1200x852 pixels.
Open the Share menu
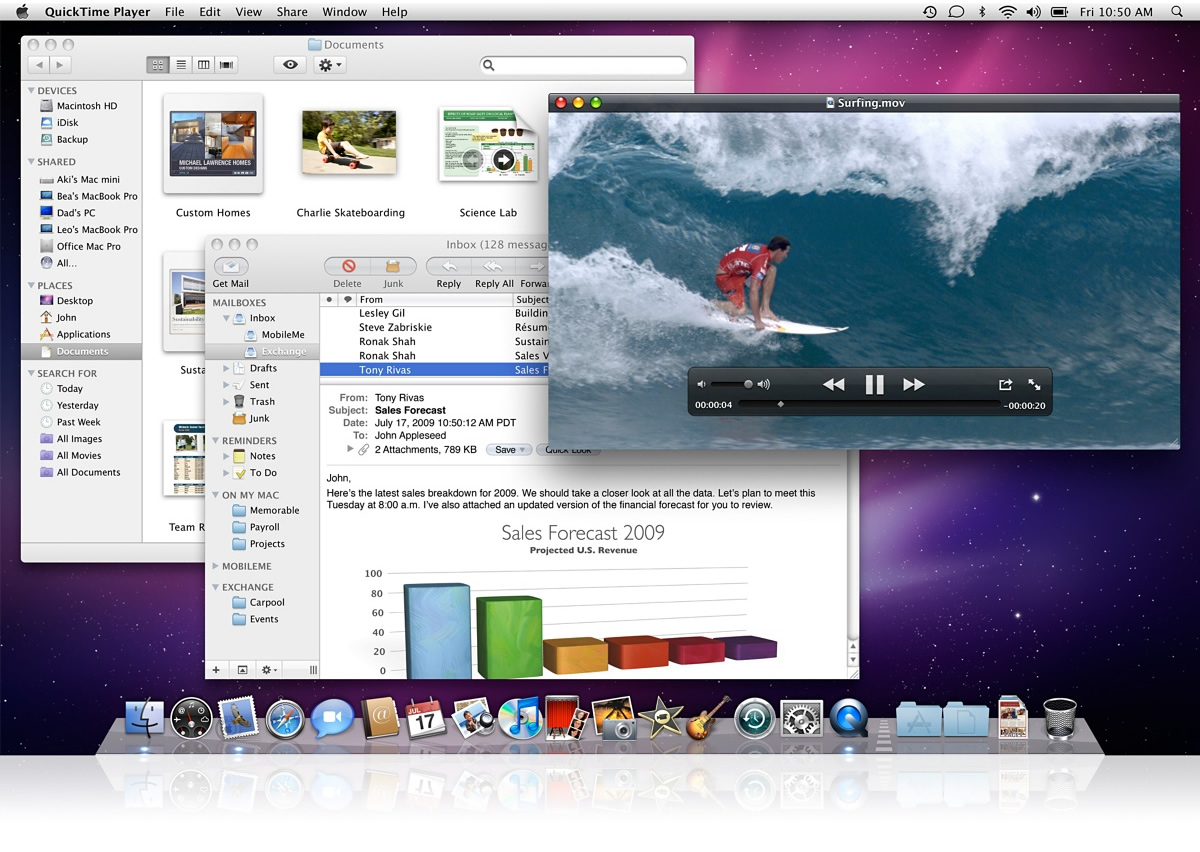tap(292, 12)
